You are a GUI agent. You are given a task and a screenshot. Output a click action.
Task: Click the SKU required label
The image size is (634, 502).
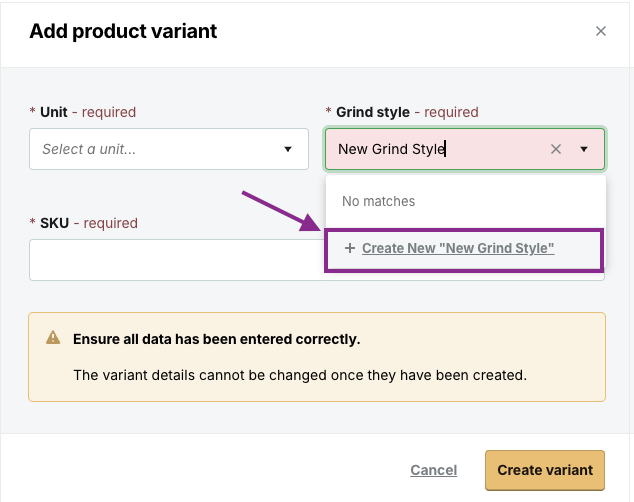pyautogui.click(x=84, y=223)
